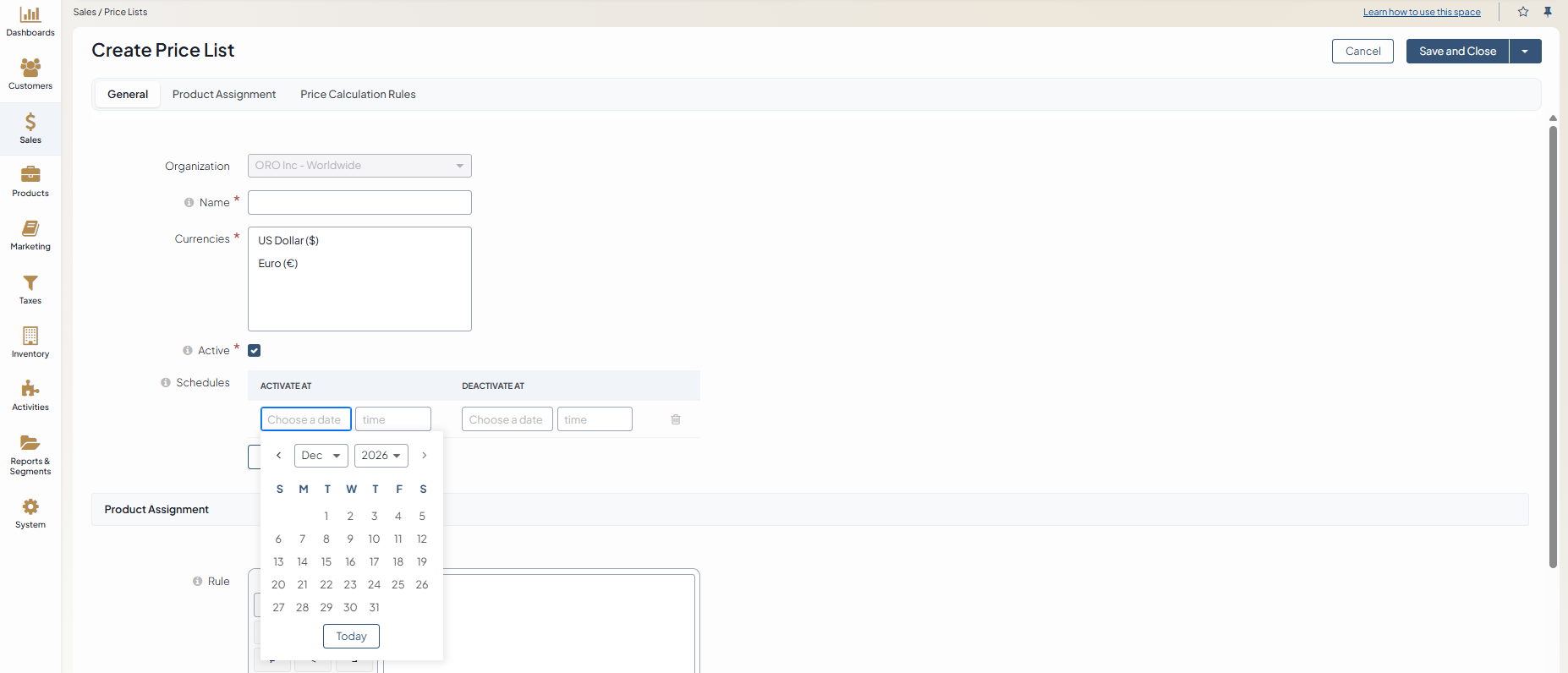Pick December 29 in the calendar

coord(326,608)
